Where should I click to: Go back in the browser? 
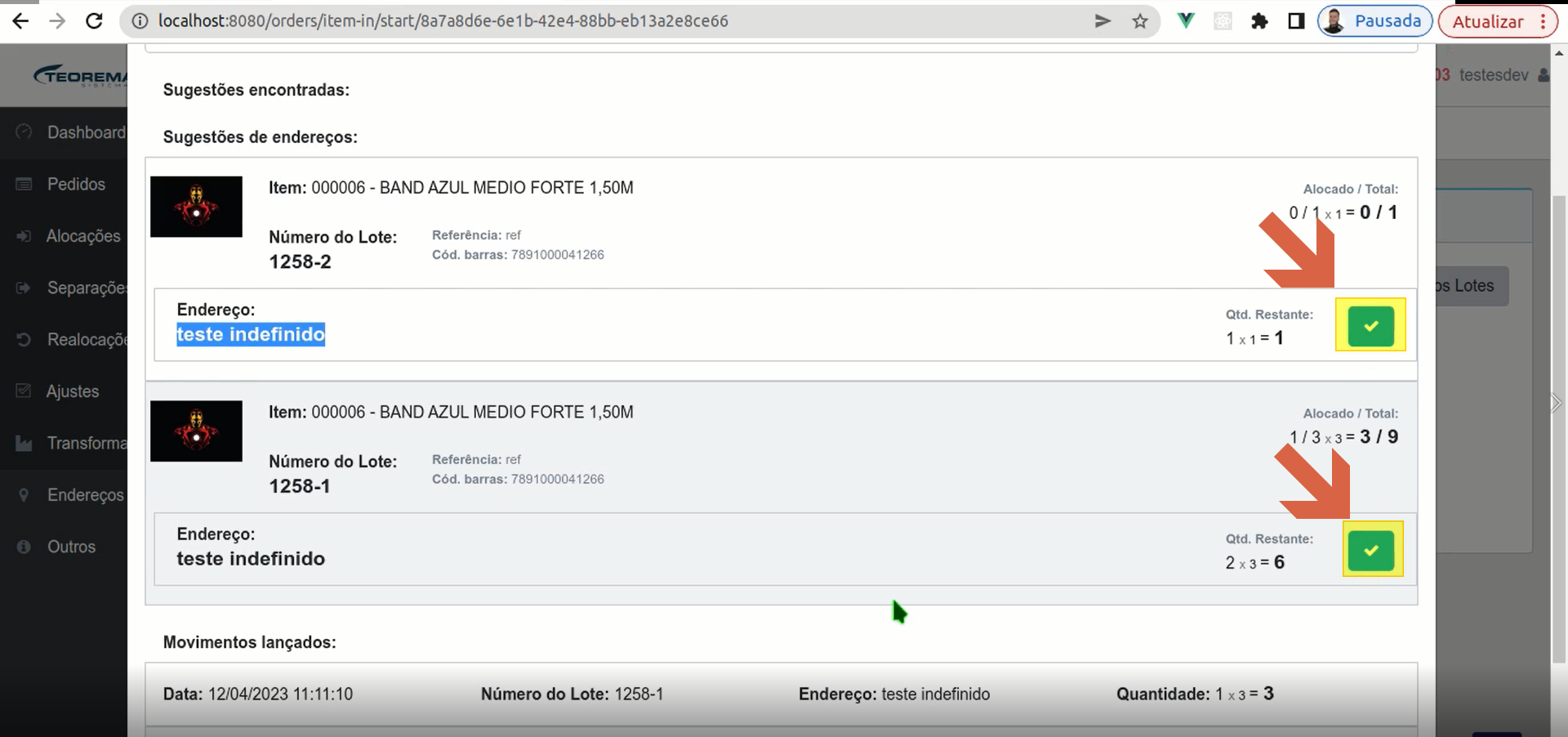pos(20,20)
